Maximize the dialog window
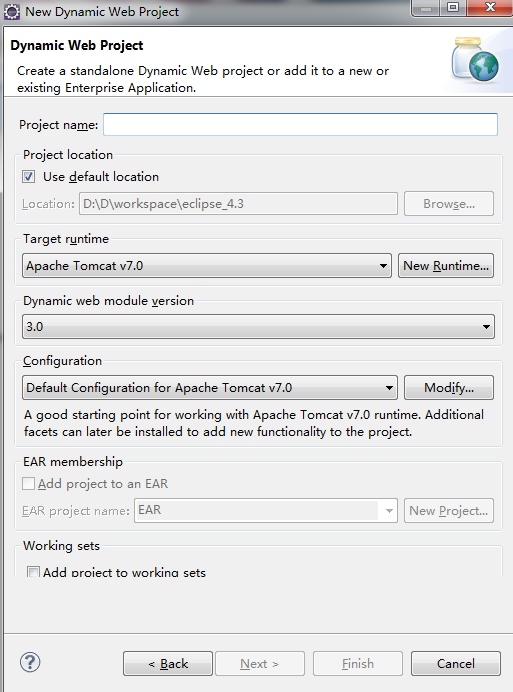 click(x=453, y=8)
